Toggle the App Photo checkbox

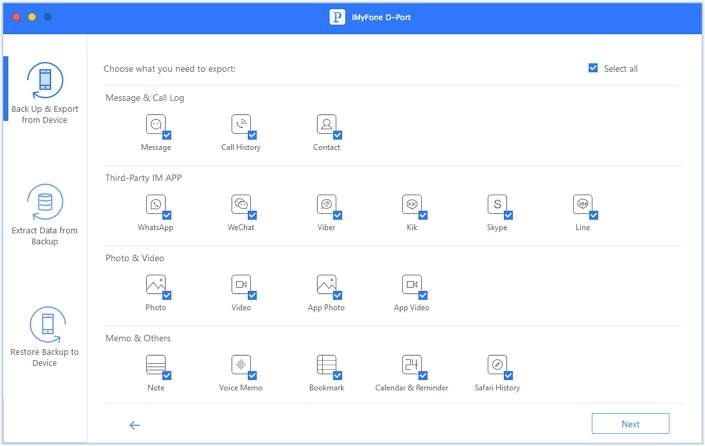338,295
